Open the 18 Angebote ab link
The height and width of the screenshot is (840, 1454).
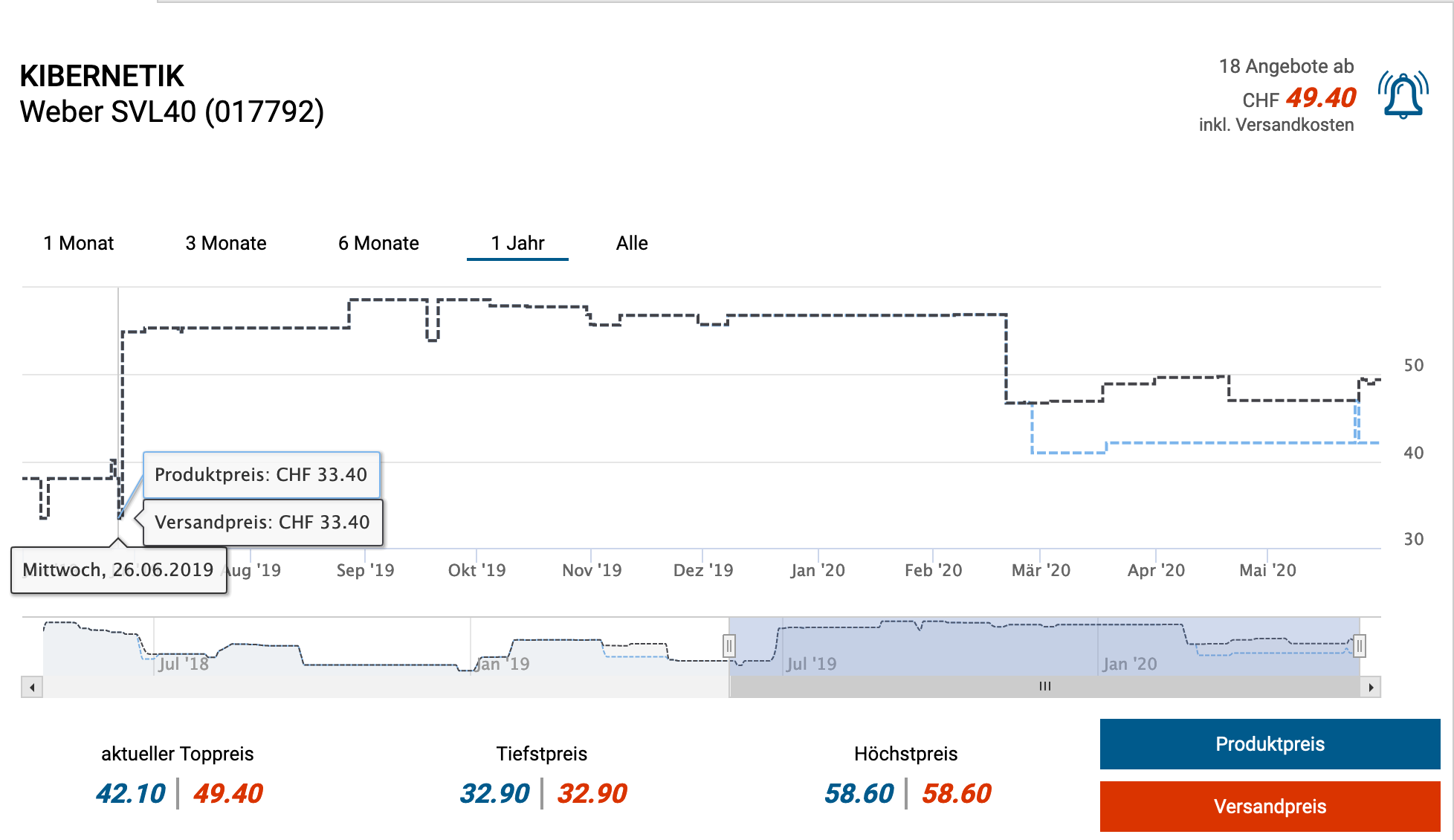tap(1286, 67)
